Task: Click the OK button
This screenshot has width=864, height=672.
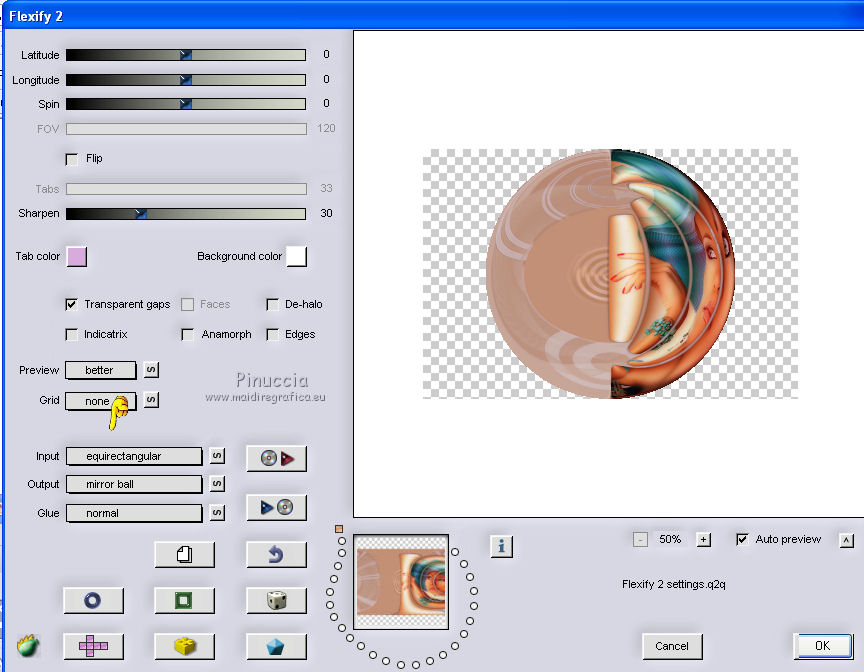Action: (x=823, y=646)
